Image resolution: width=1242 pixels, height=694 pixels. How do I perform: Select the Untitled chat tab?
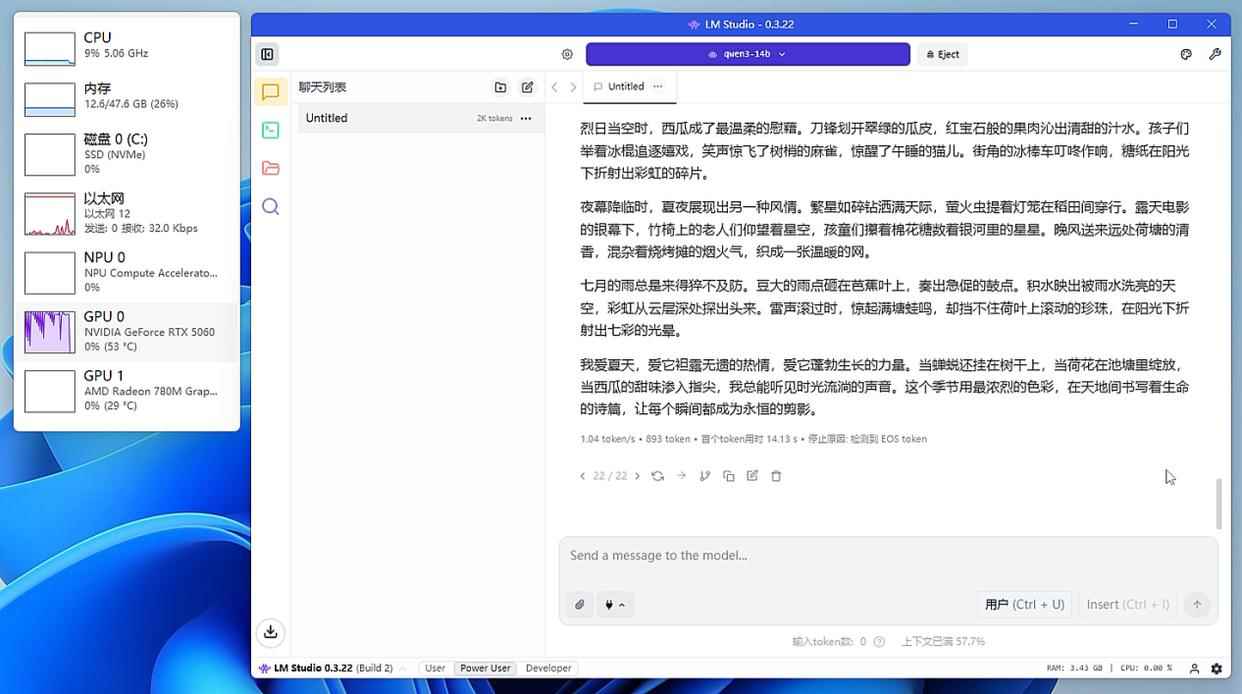[x=625, y=87]
